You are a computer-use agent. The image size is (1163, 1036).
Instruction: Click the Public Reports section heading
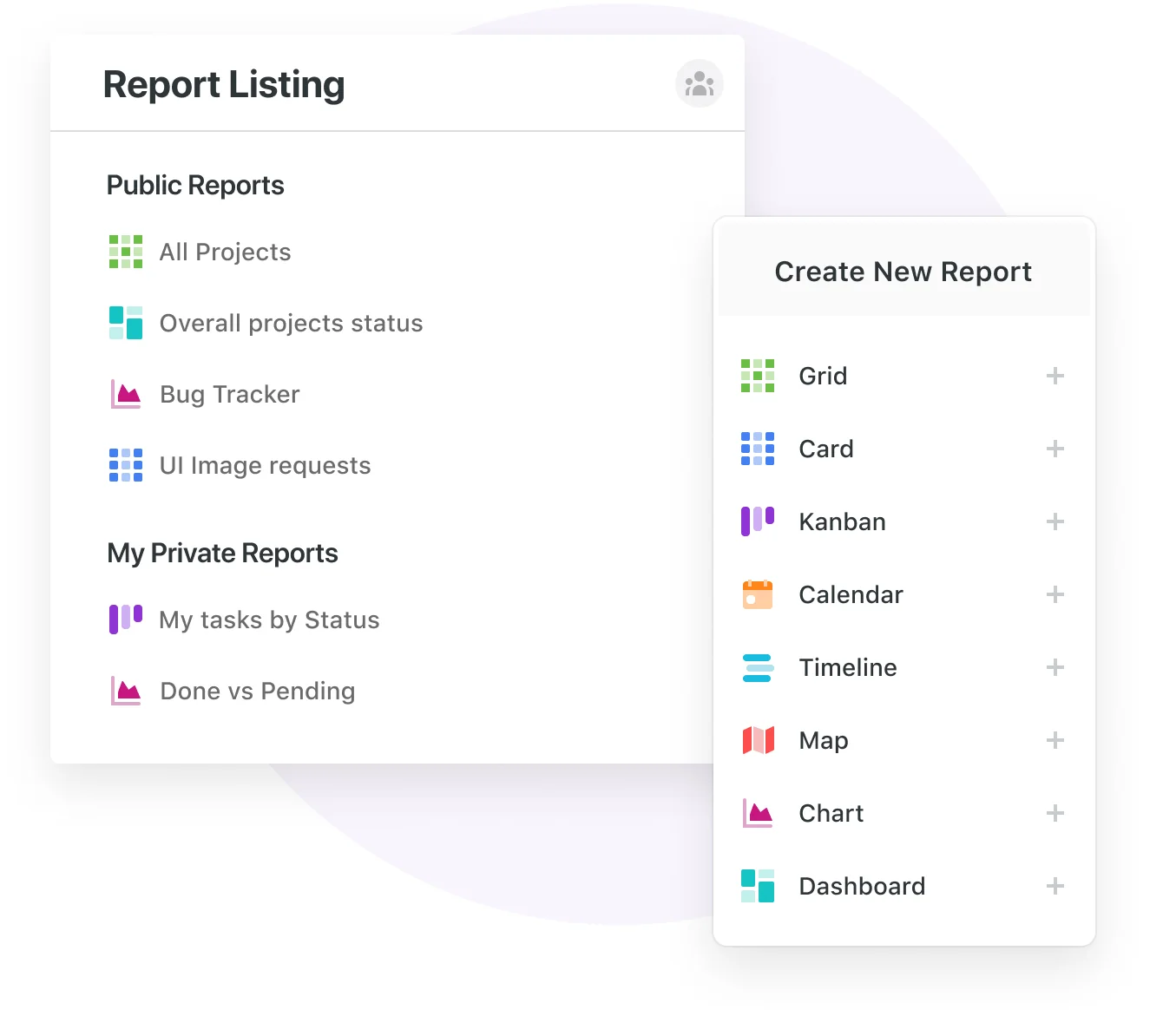coord(195,185)
